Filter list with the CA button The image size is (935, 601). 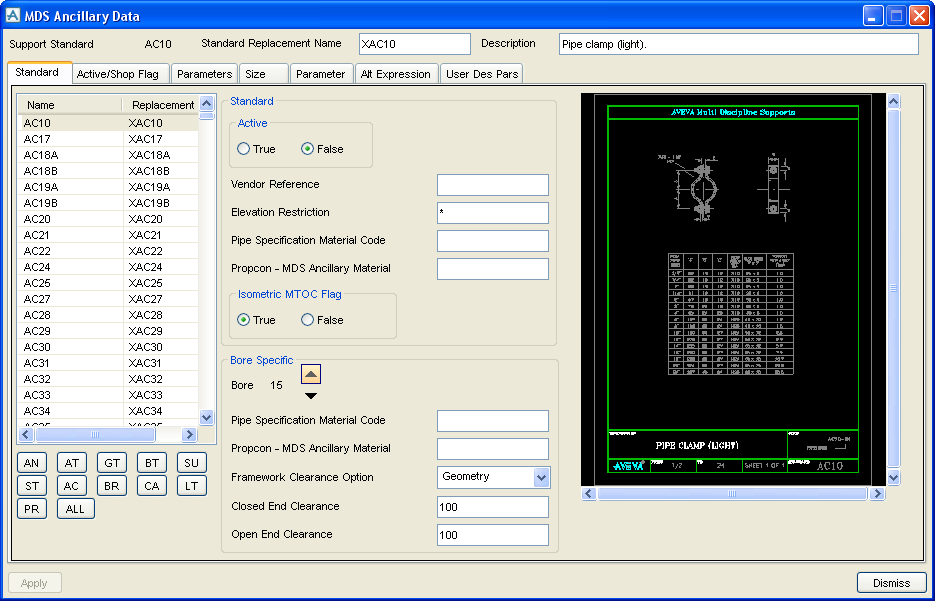pos(152,486)
